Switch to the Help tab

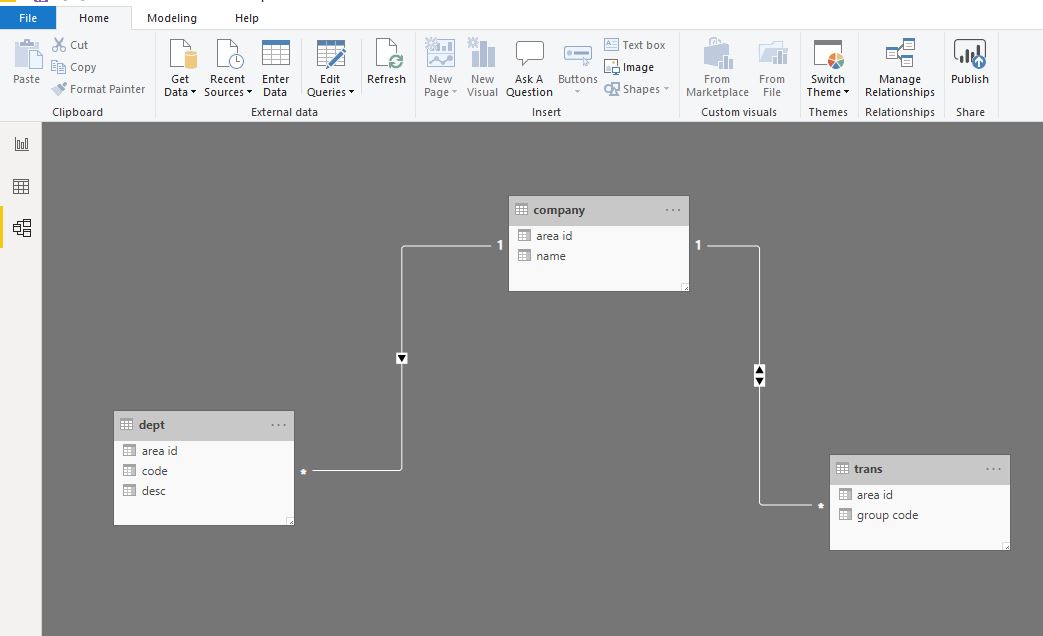(x=246, y=18)
